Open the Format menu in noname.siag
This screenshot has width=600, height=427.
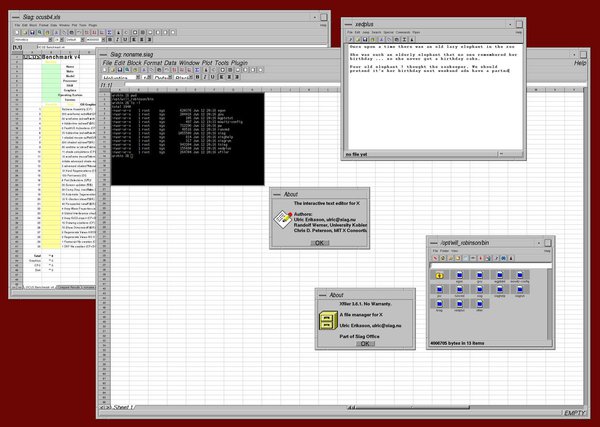pyautogui.click(x=153, y=63)
